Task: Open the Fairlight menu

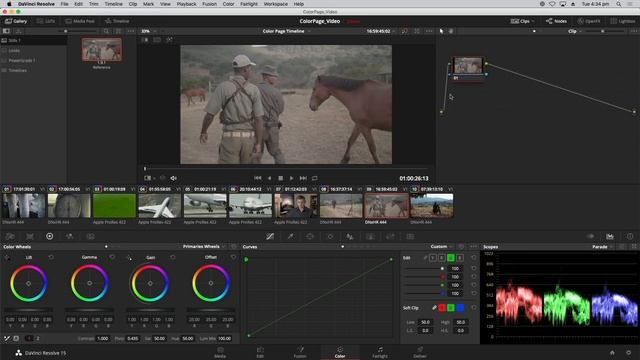Action: [249, 4]
